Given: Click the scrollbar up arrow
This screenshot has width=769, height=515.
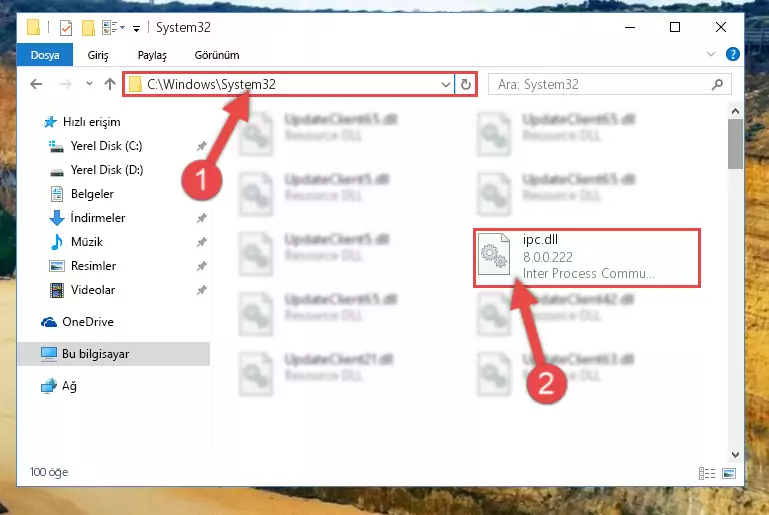Looking at the screenshot, I should click(735, 111).
